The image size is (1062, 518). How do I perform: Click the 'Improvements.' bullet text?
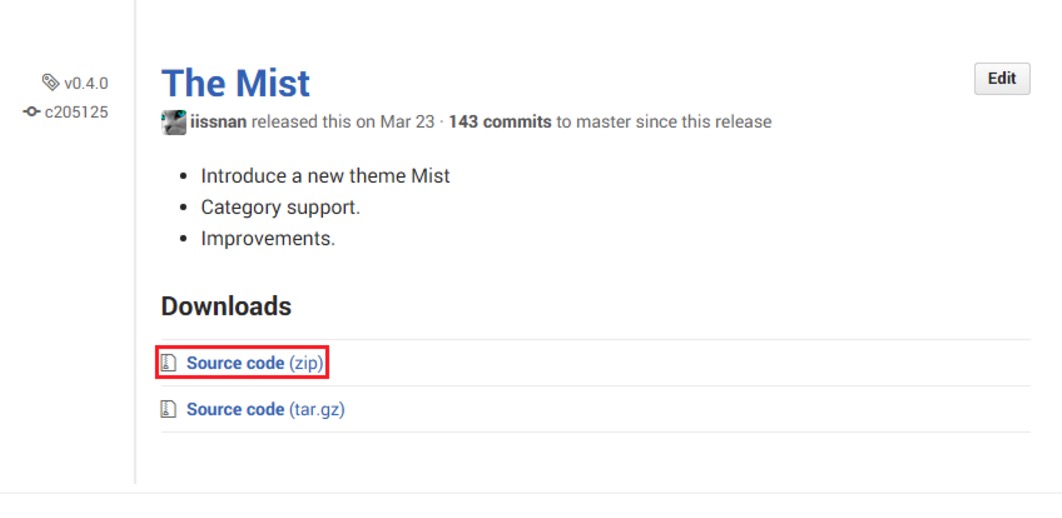pyautogui.click(x=268, y=239)
